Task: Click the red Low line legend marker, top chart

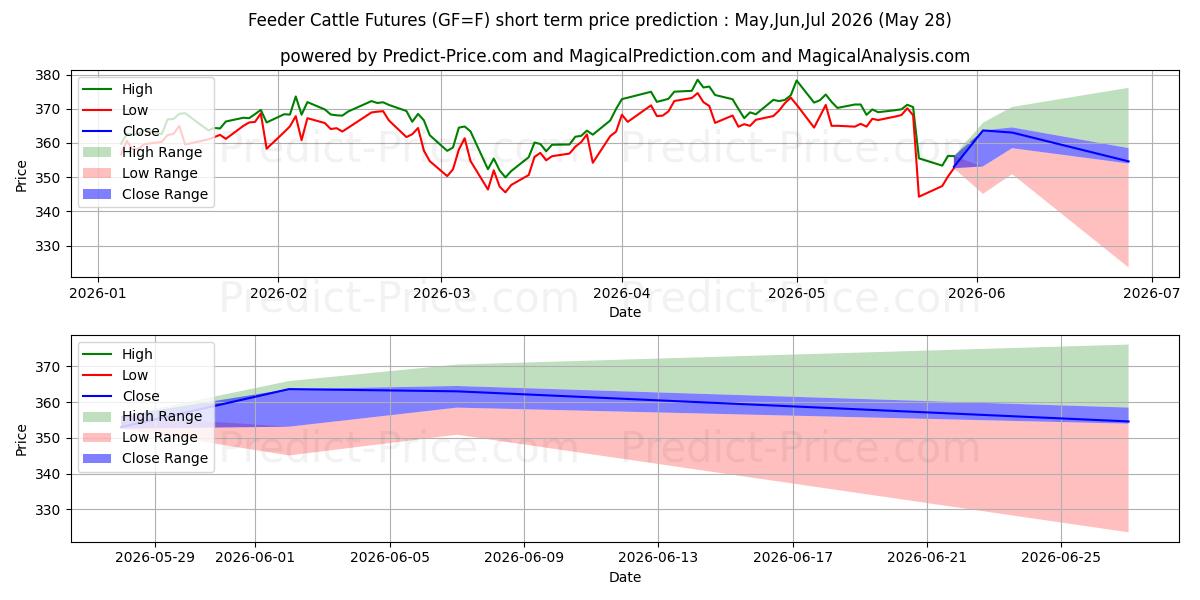Action: point(99,110)
